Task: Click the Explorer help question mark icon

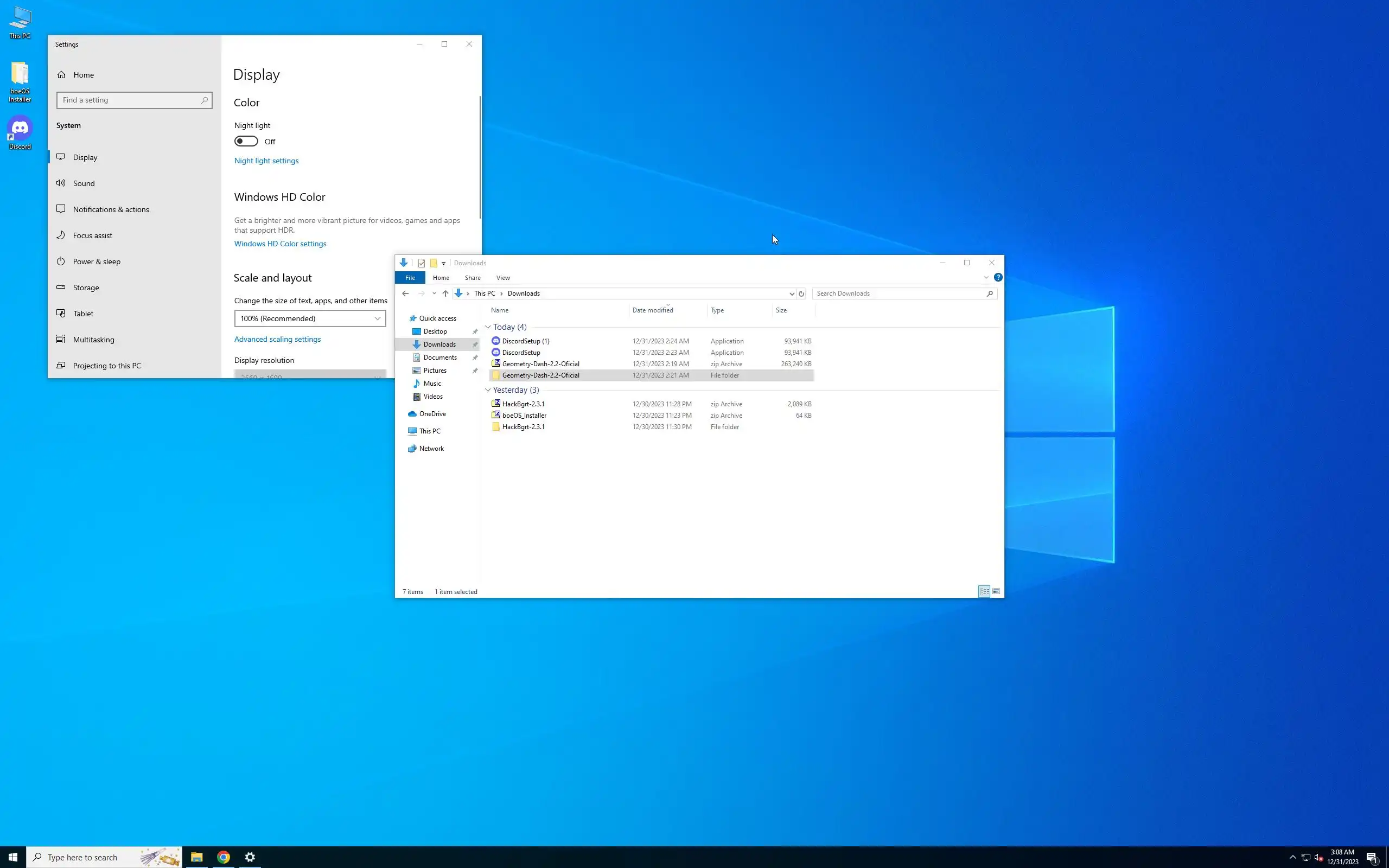Action: coord(998,277)
